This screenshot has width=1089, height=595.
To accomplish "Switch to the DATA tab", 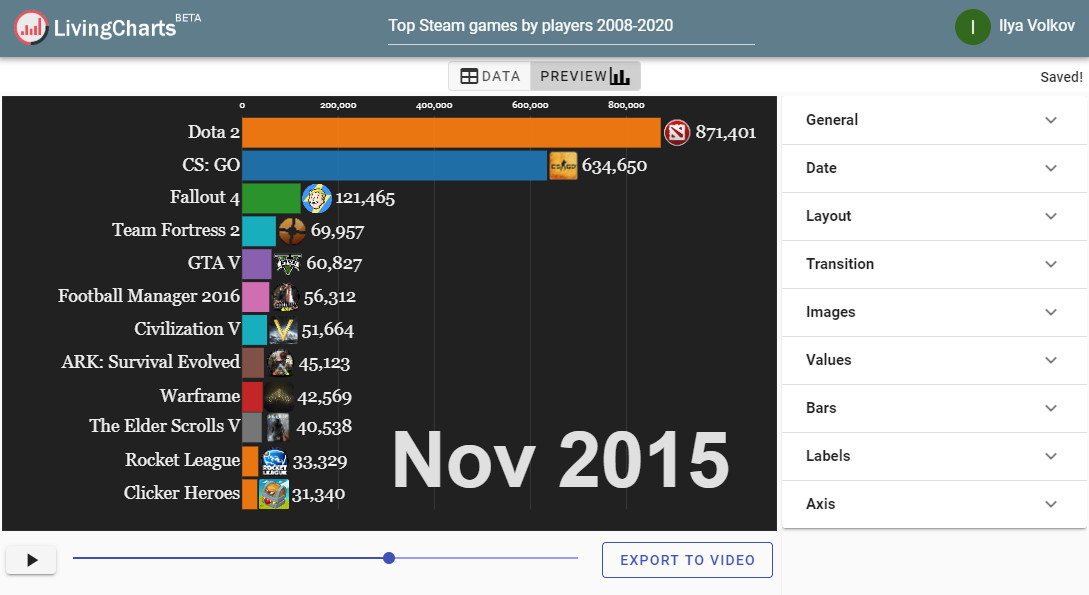I will [x=490, y=76].
